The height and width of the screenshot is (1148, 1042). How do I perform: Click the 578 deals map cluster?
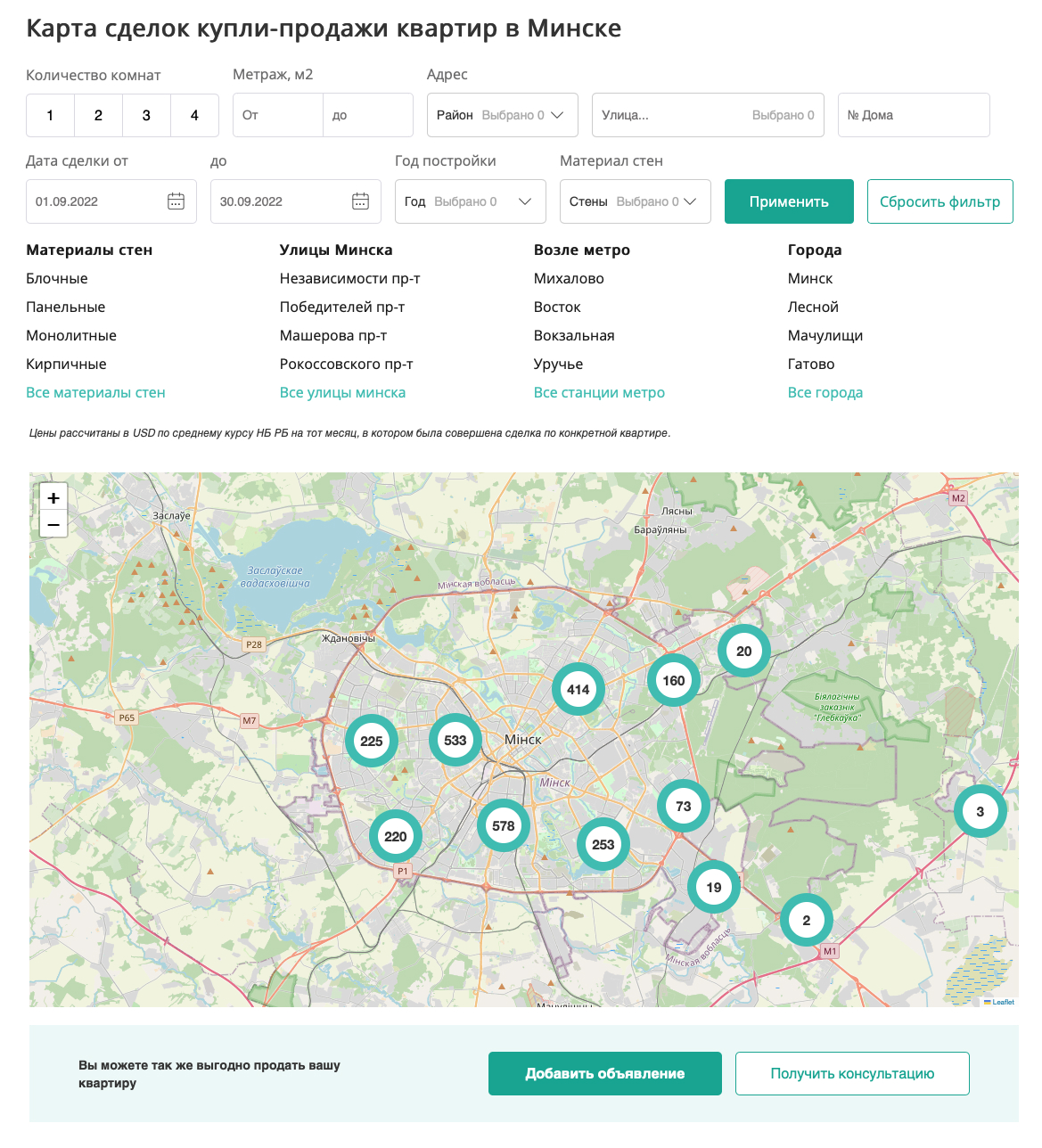504,825
